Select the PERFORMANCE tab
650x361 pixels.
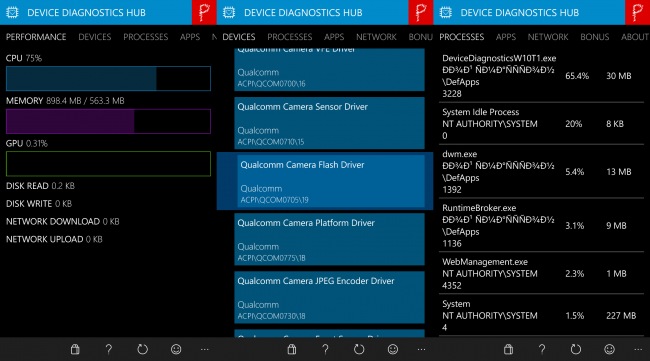pos(36,37)
